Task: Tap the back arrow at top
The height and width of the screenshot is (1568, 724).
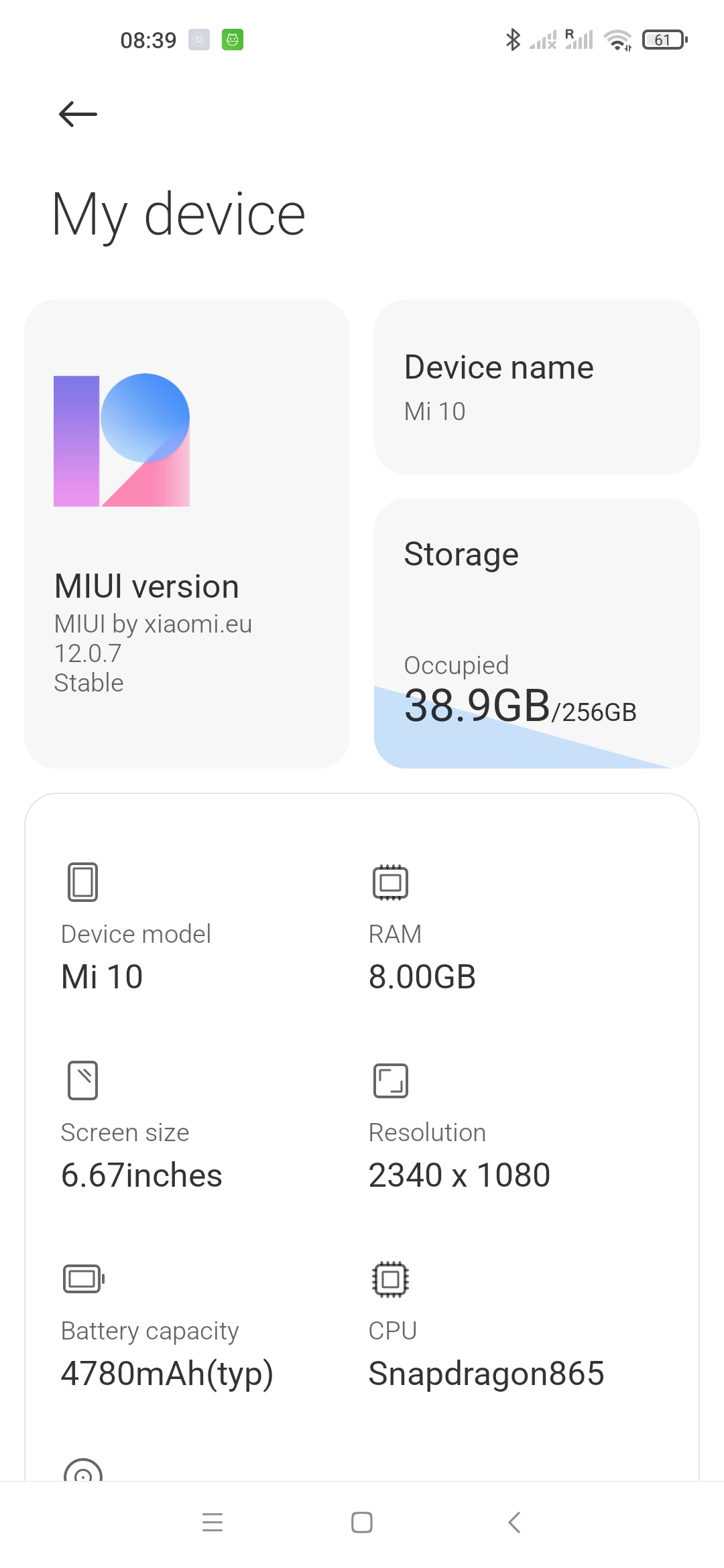Action: click(x=78, y=114)
